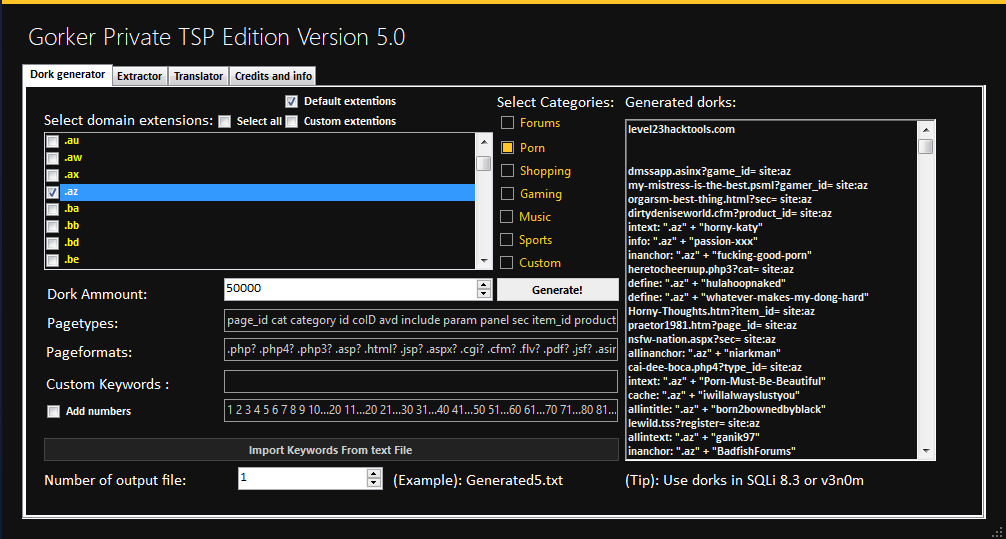Decrease the number of output file
Screen dimensions: 1006x539
tap(374, 483)
